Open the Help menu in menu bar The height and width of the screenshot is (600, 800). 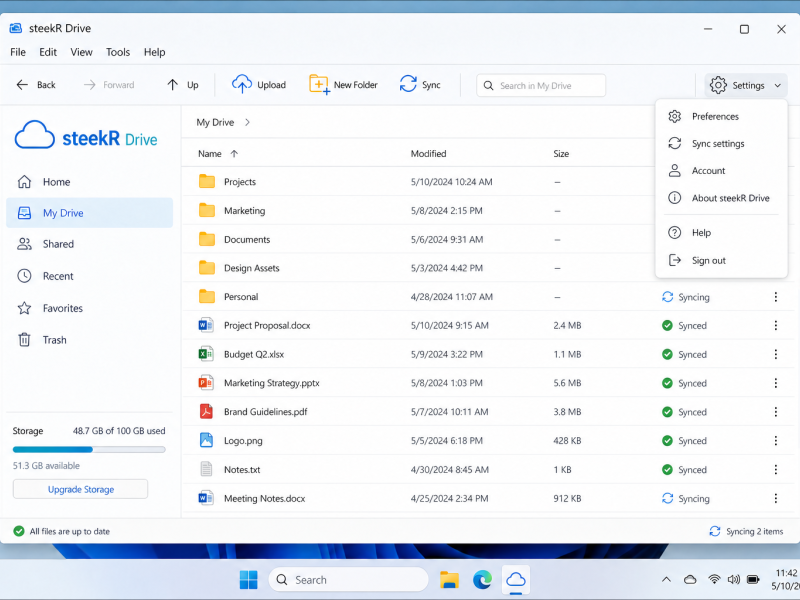[x=155, y=52]
